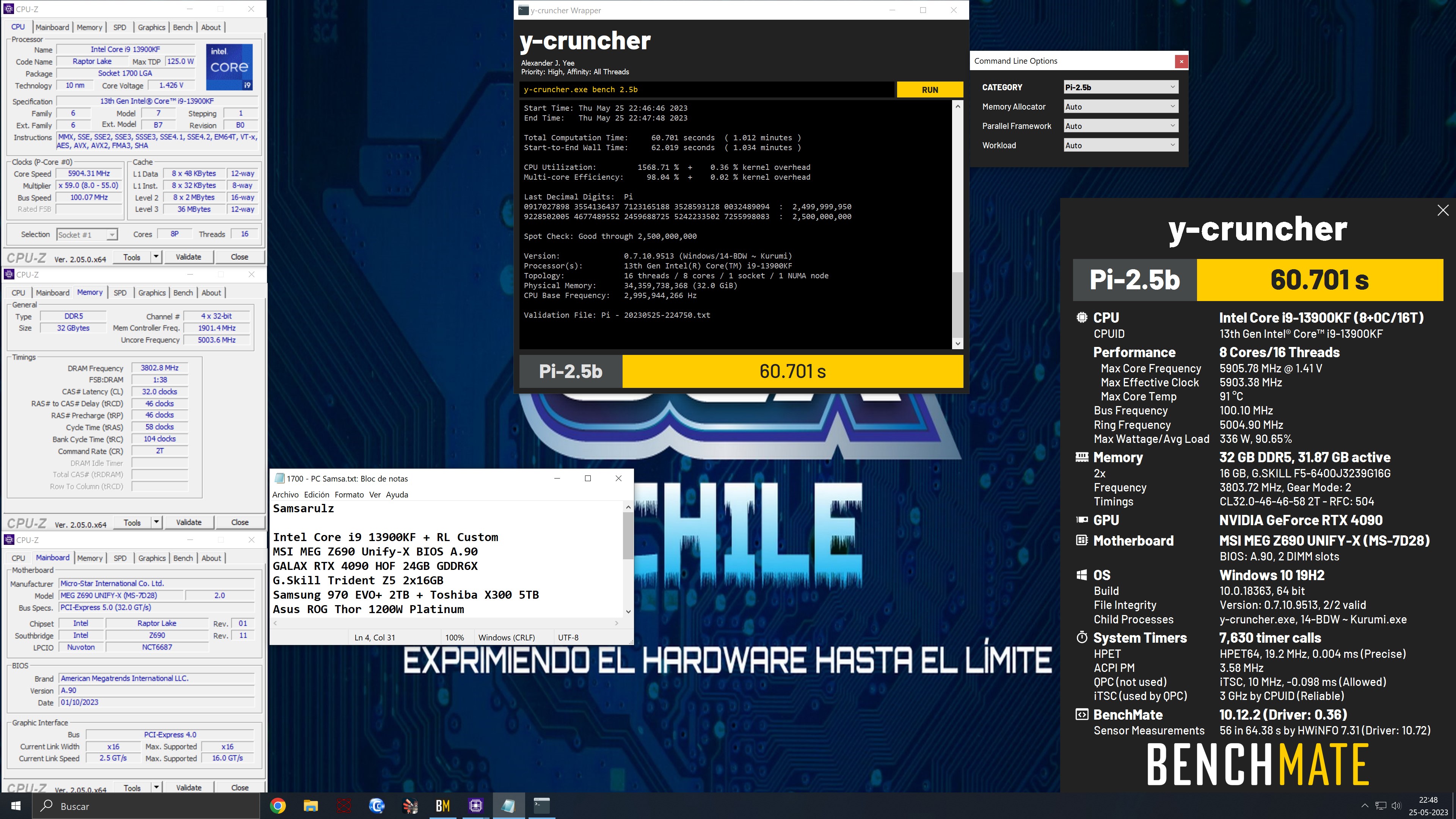Click BenchMate code icon in result panel
Screen dimensions: 1456x819
(x=1082, y=714)
